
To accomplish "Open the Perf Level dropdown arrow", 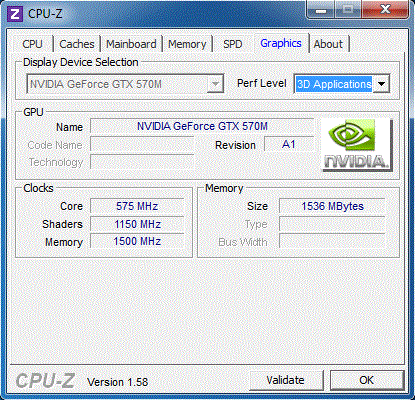I will click(x=381, y=84).
